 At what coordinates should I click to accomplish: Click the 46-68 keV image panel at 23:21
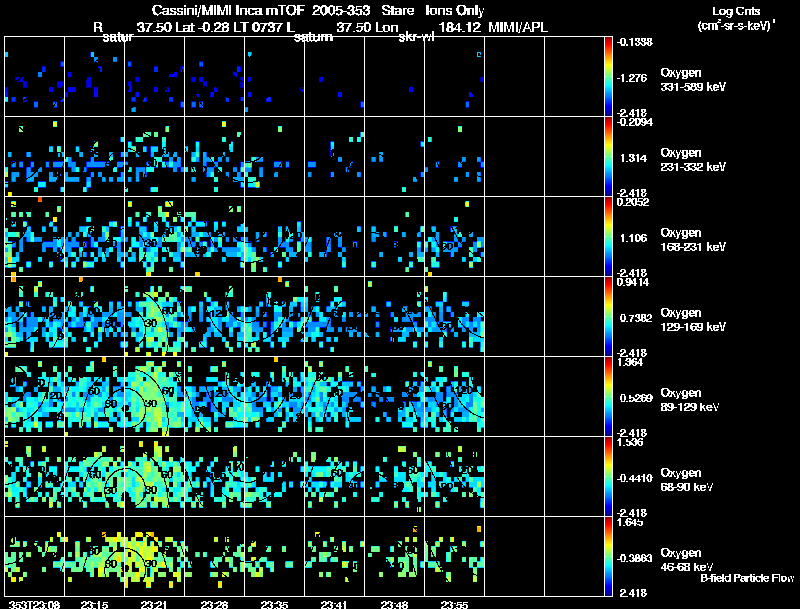point(155,556)
